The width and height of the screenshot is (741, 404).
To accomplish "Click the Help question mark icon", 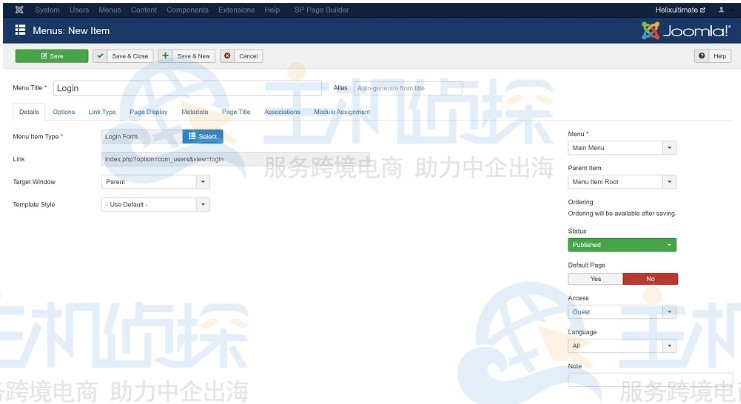I will click(702, 56).
